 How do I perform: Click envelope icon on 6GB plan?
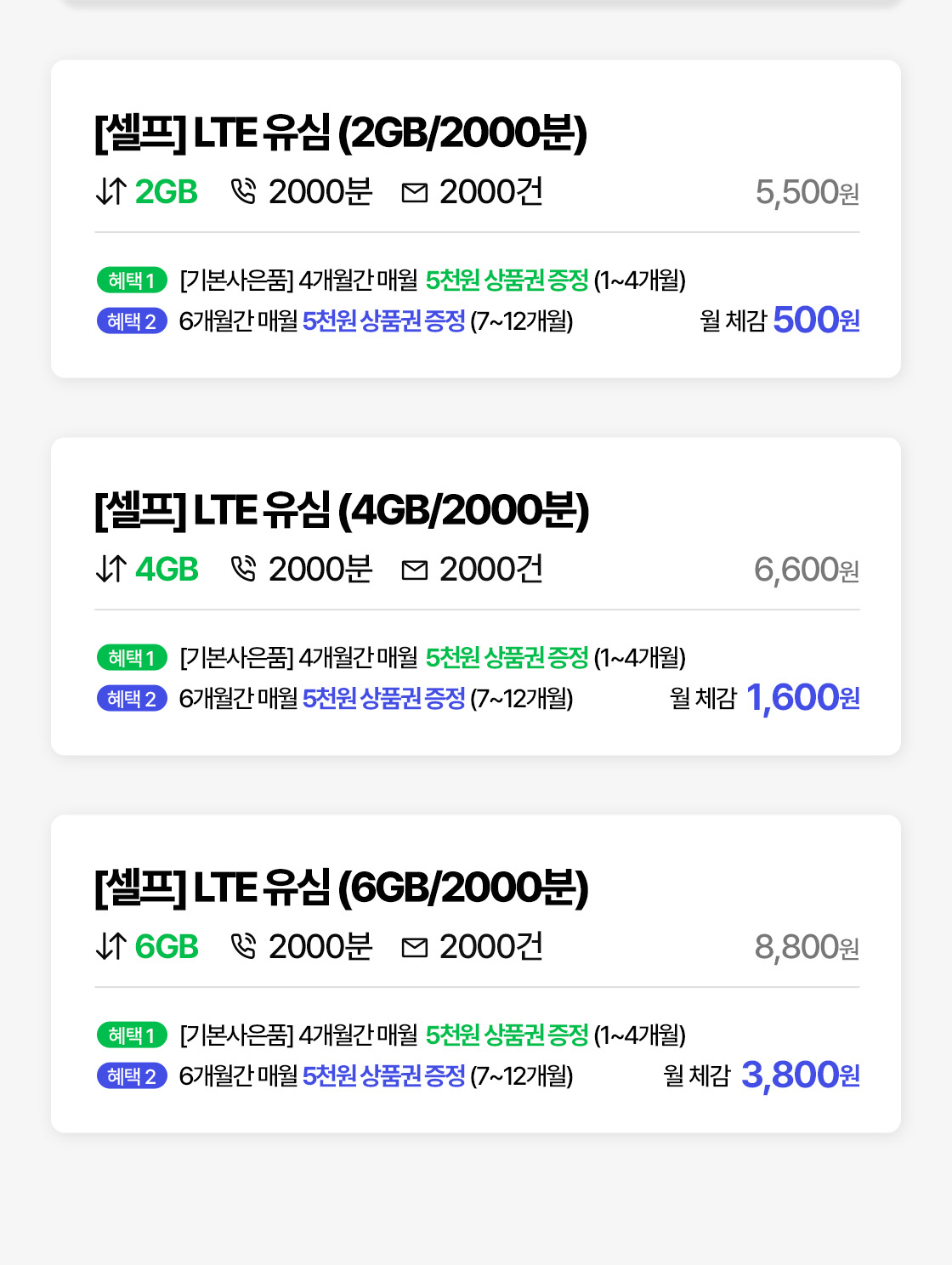414,948
